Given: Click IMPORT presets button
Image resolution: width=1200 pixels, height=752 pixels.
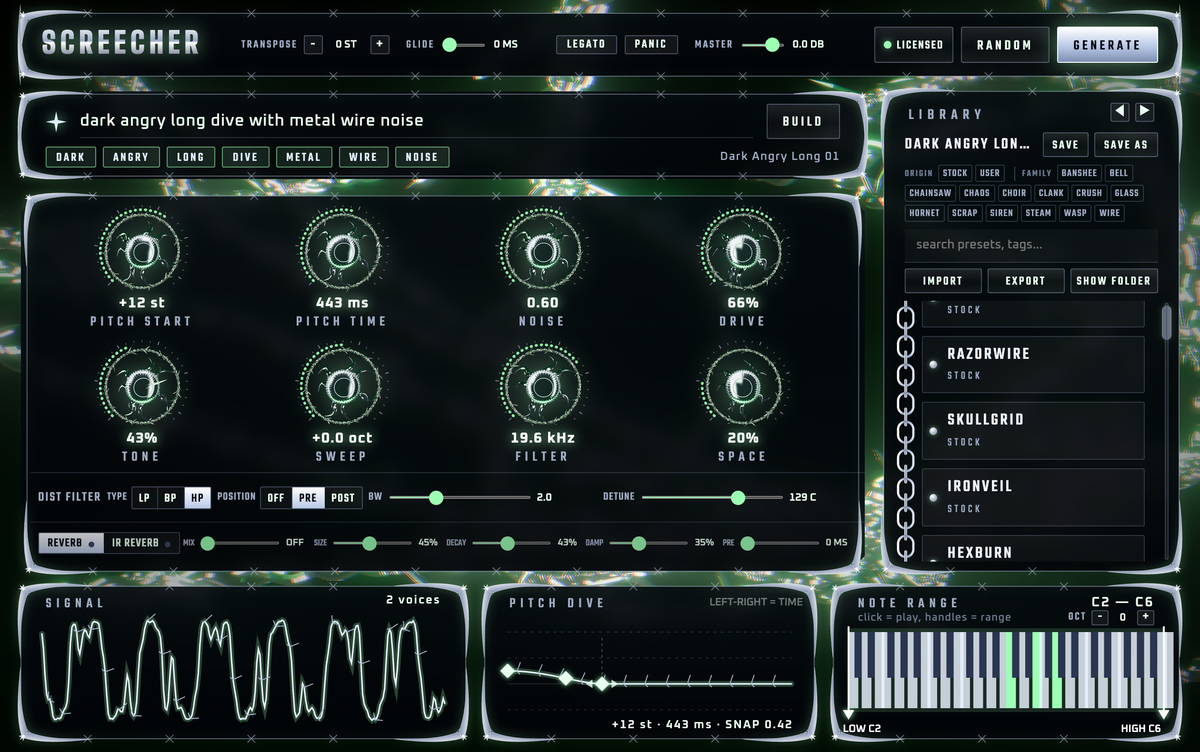Looking at the screenshot, I should tap(942, 281).
